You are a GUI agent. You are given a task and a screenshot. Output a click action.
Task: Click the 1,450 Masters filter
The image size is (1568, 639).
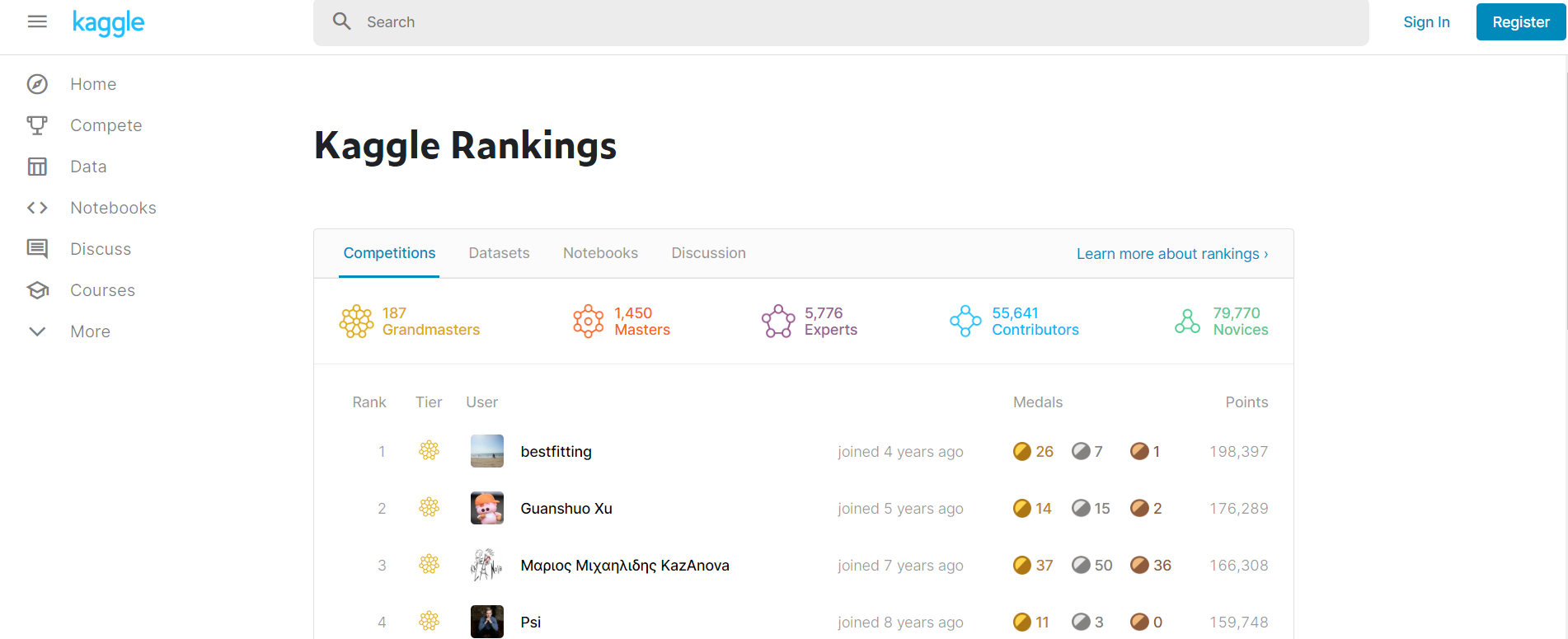622,322
